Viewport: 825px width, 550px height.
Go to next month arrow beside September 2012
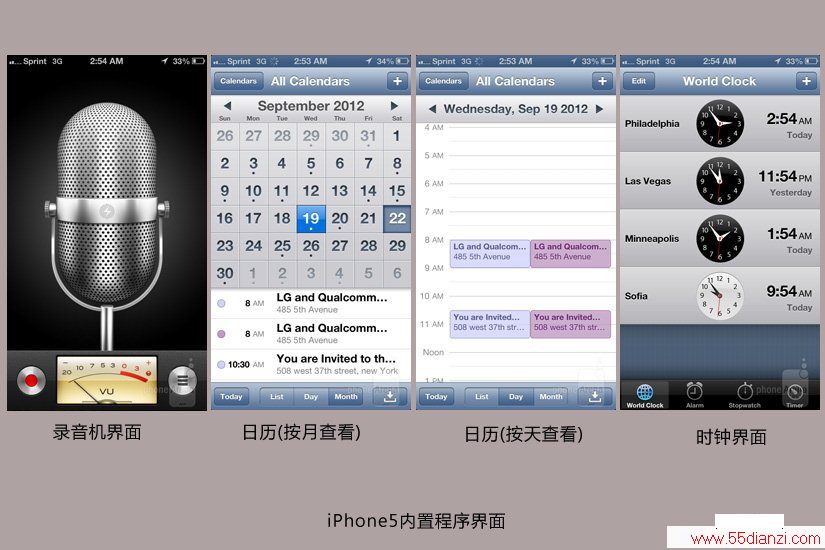click(x=394, y=106)
